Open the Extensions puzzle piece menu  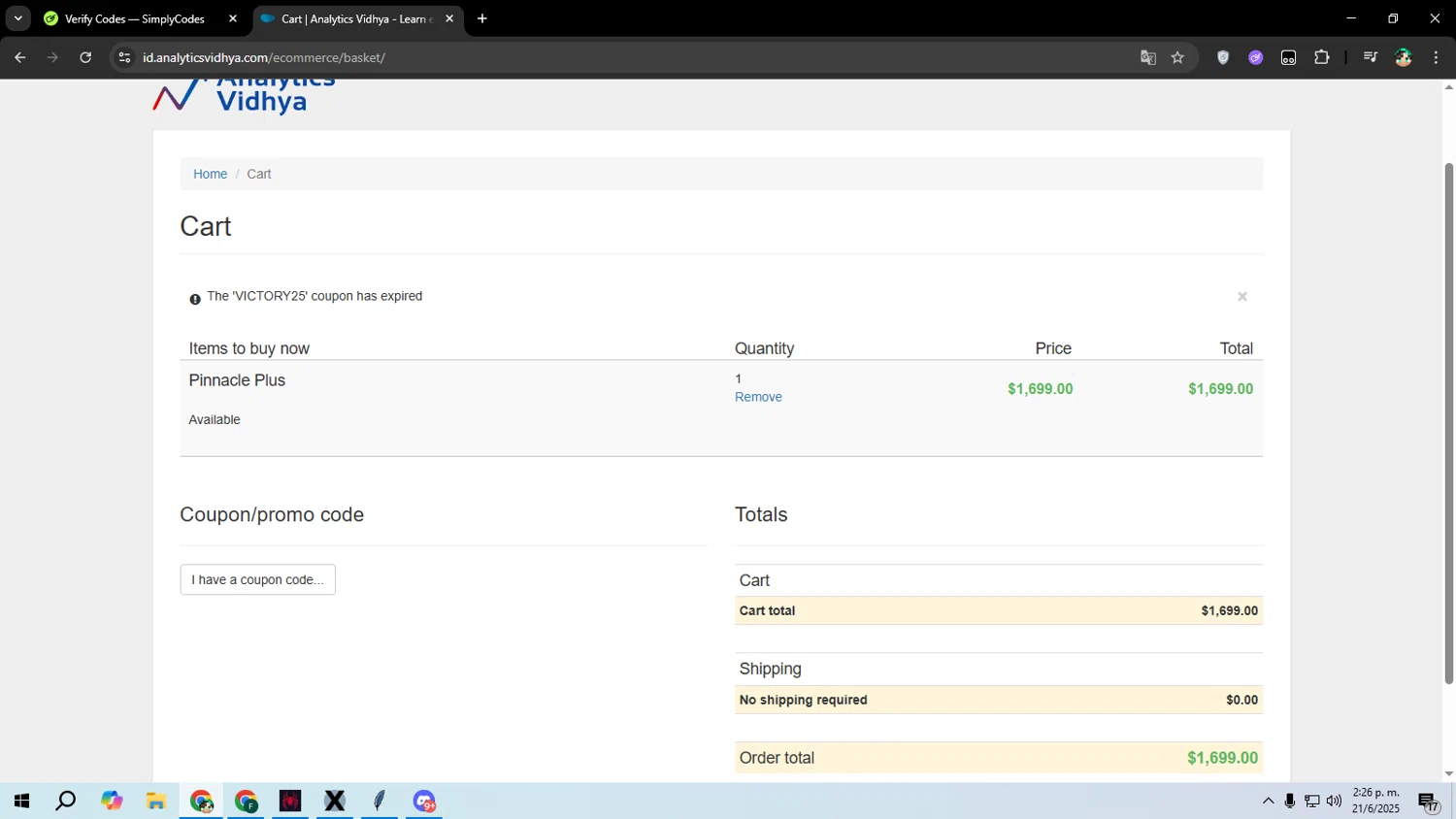[x=1321, y=57]
